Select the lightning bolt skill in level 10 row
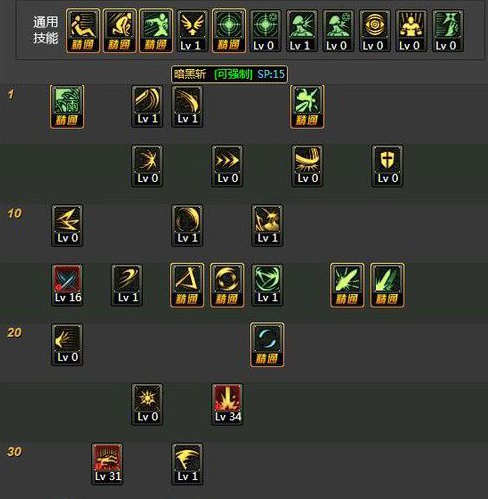488x499 pixels. click(x=67, y=225)
